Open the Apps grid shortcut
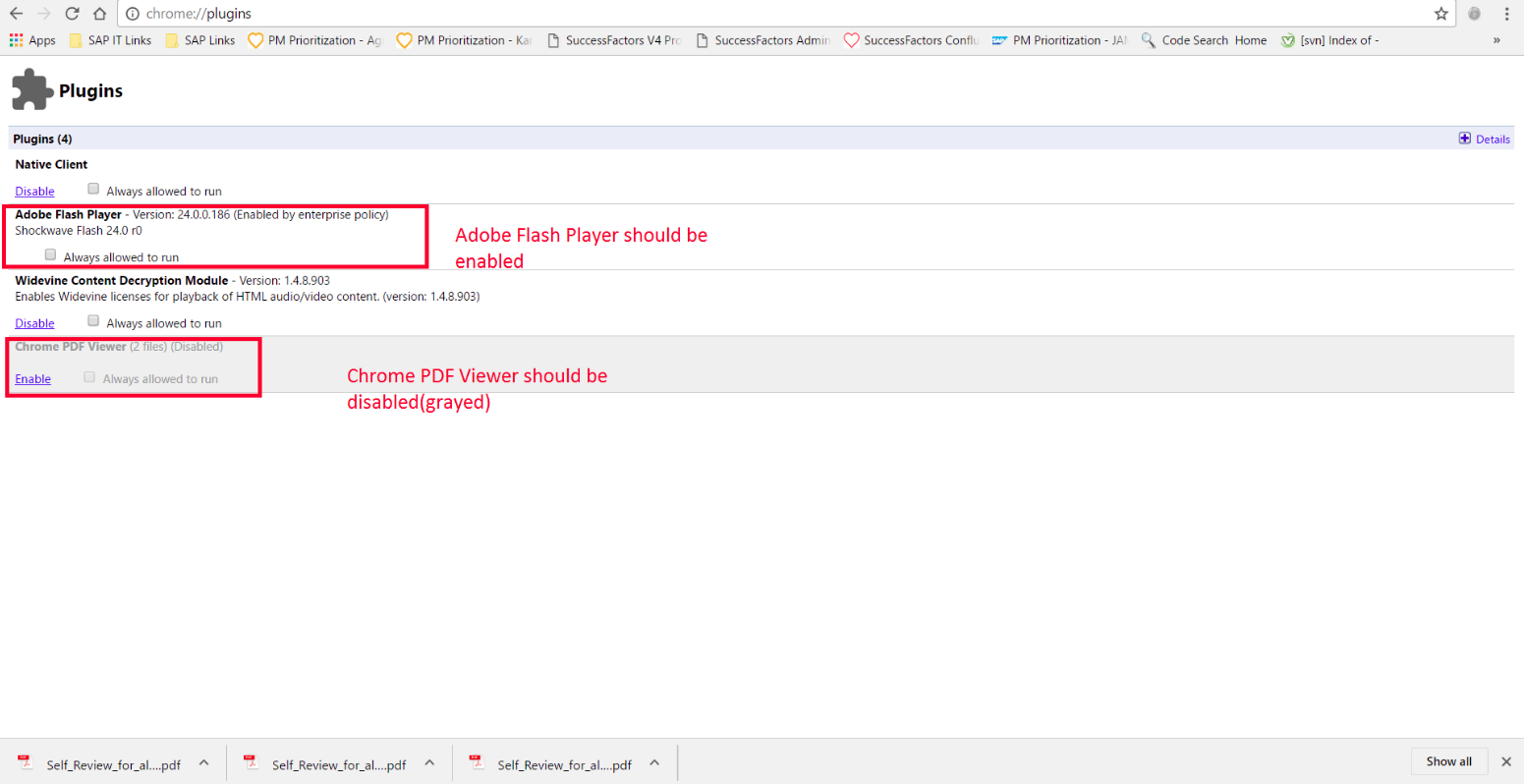 pyautogui.click(x=32, y=40)
